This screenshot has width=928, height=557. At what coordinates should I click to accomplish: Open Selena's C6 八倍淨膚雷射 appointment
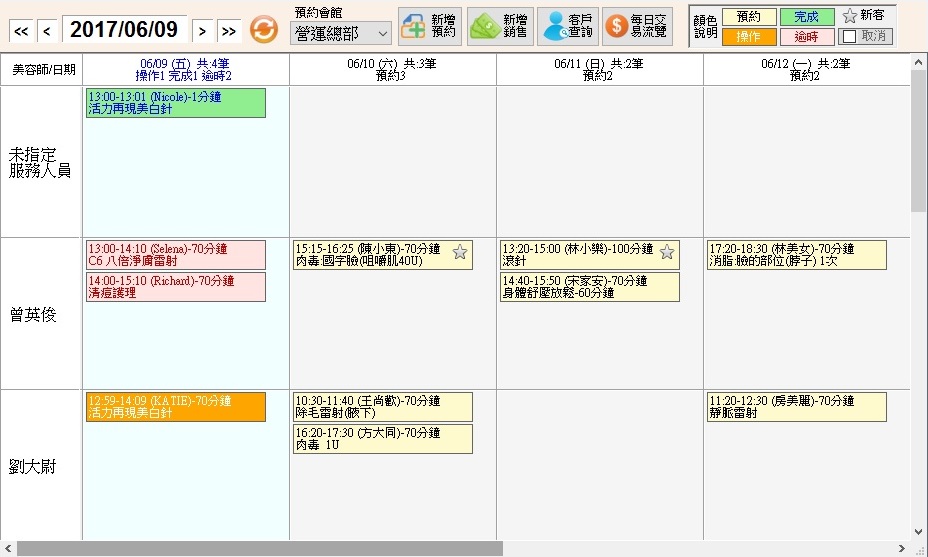point(175,255)
